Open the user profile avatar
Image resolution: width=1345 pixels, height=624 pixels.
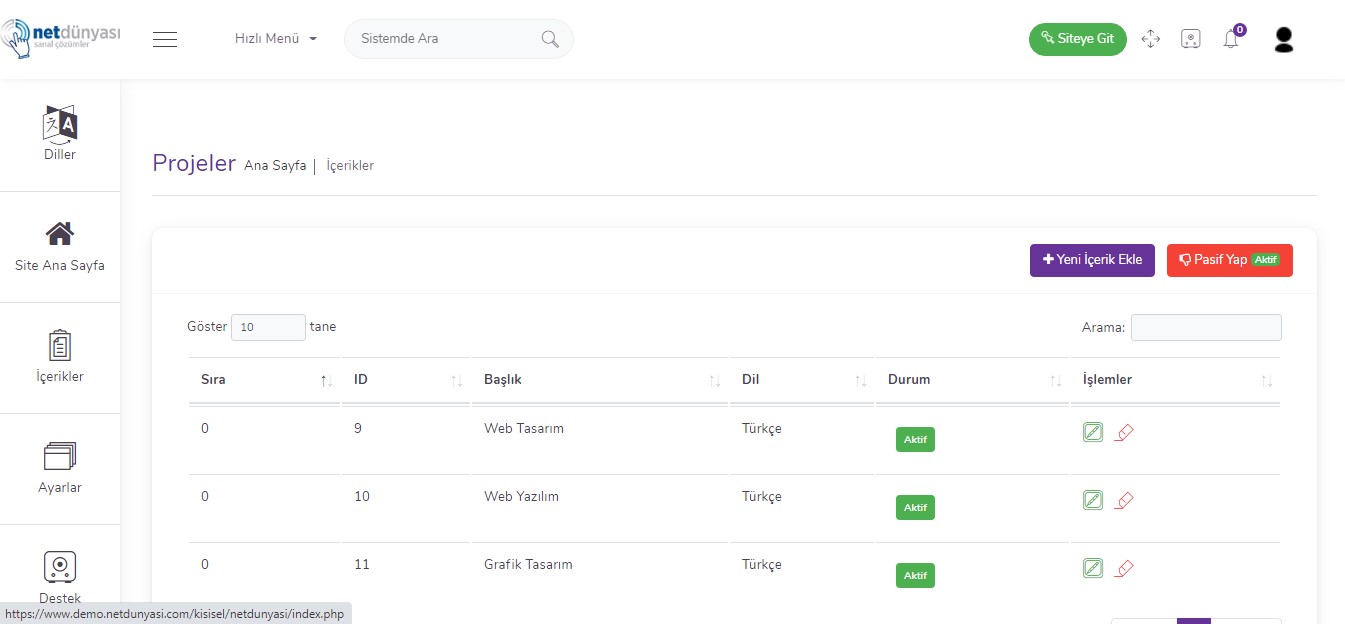pos(1284,39)
